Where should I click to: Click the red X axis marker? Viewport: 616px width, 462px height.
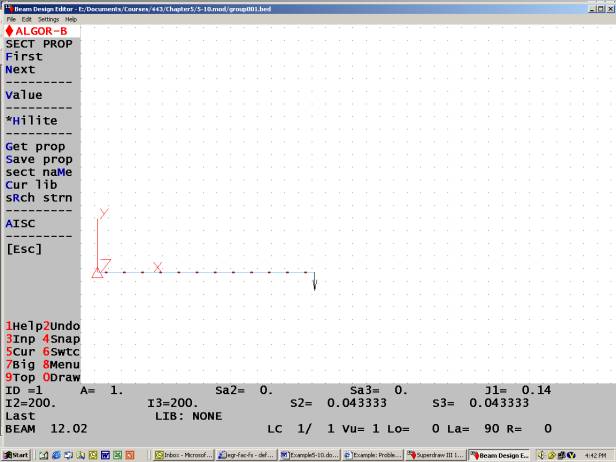(x=157, y=267)
